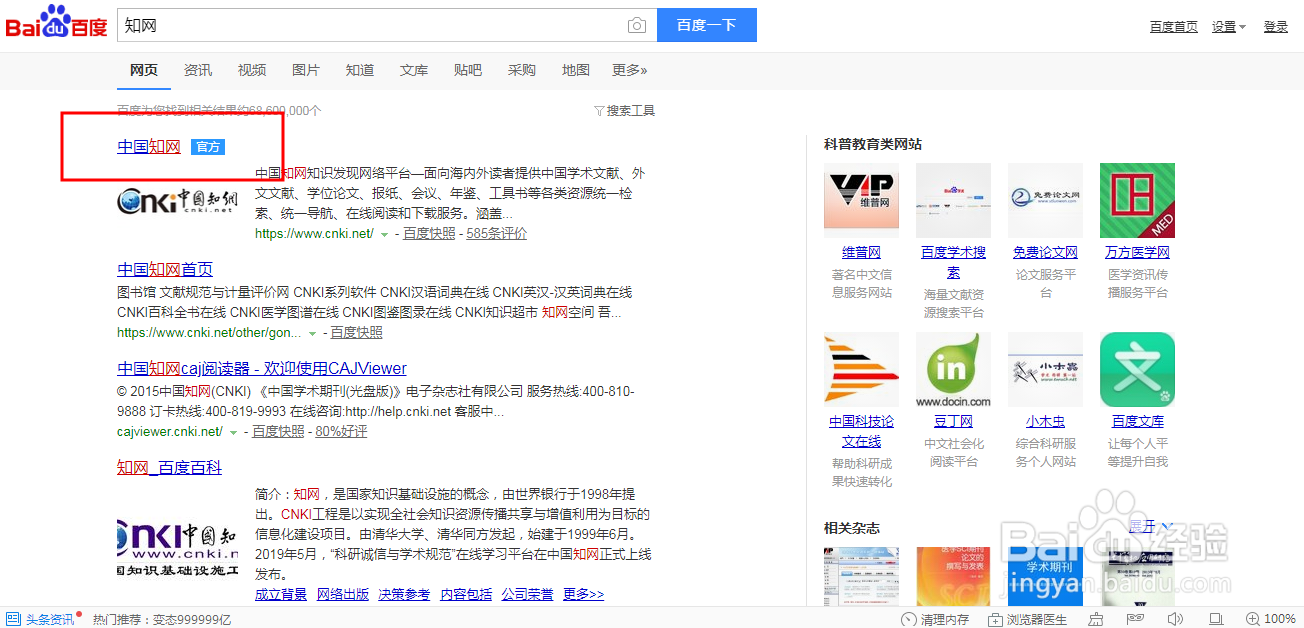Open 中国知网caj阅读器 CAJViewer link
This screenshot has width=1304, height=628.
click(262, 368)
